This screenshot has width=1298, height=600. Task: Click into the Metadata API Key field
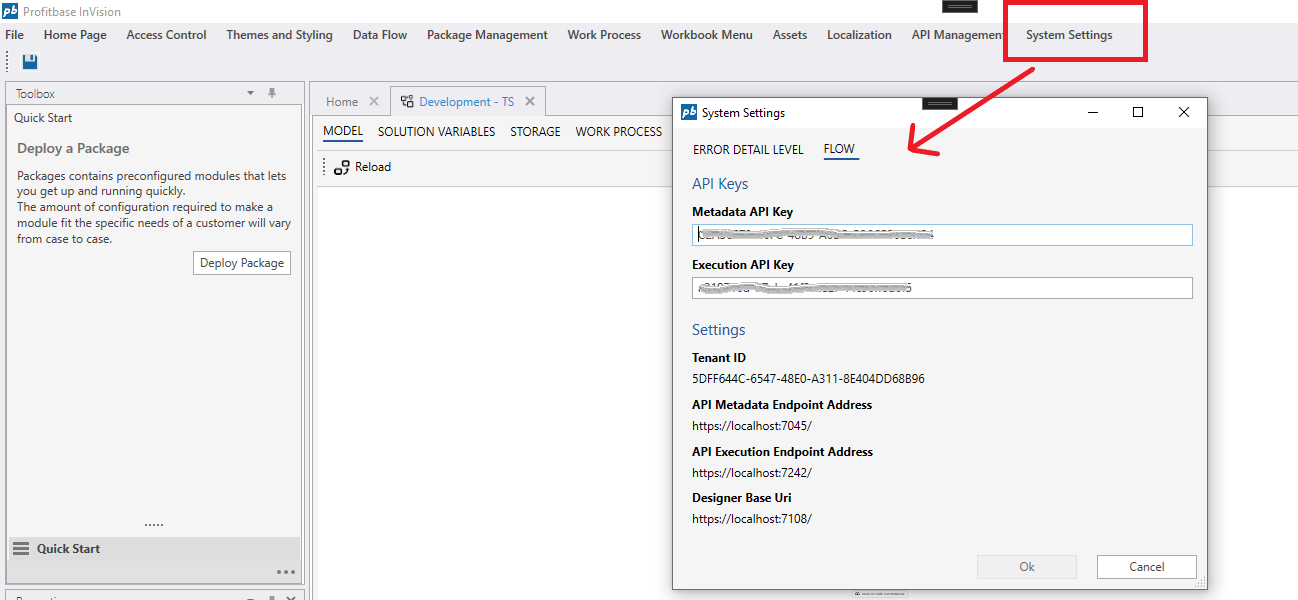942,235
